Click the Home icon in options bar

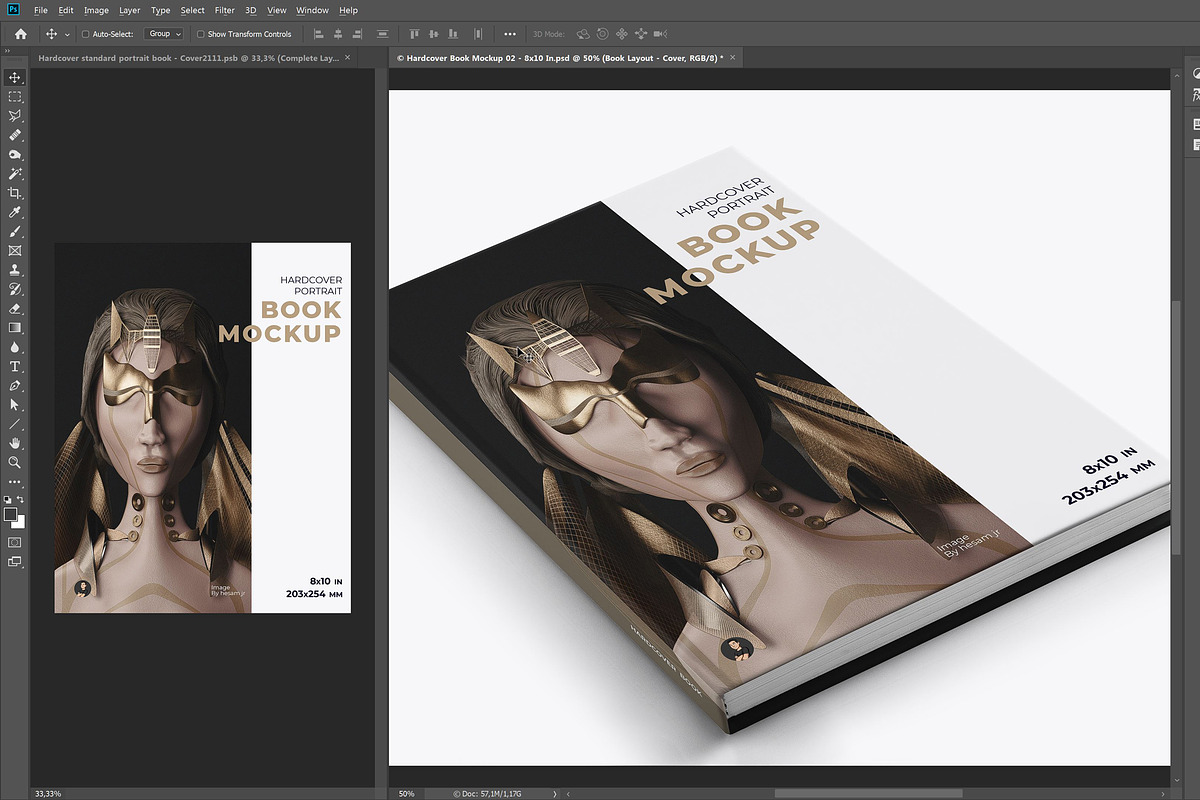pyautogui.click(x=21, y=34)
